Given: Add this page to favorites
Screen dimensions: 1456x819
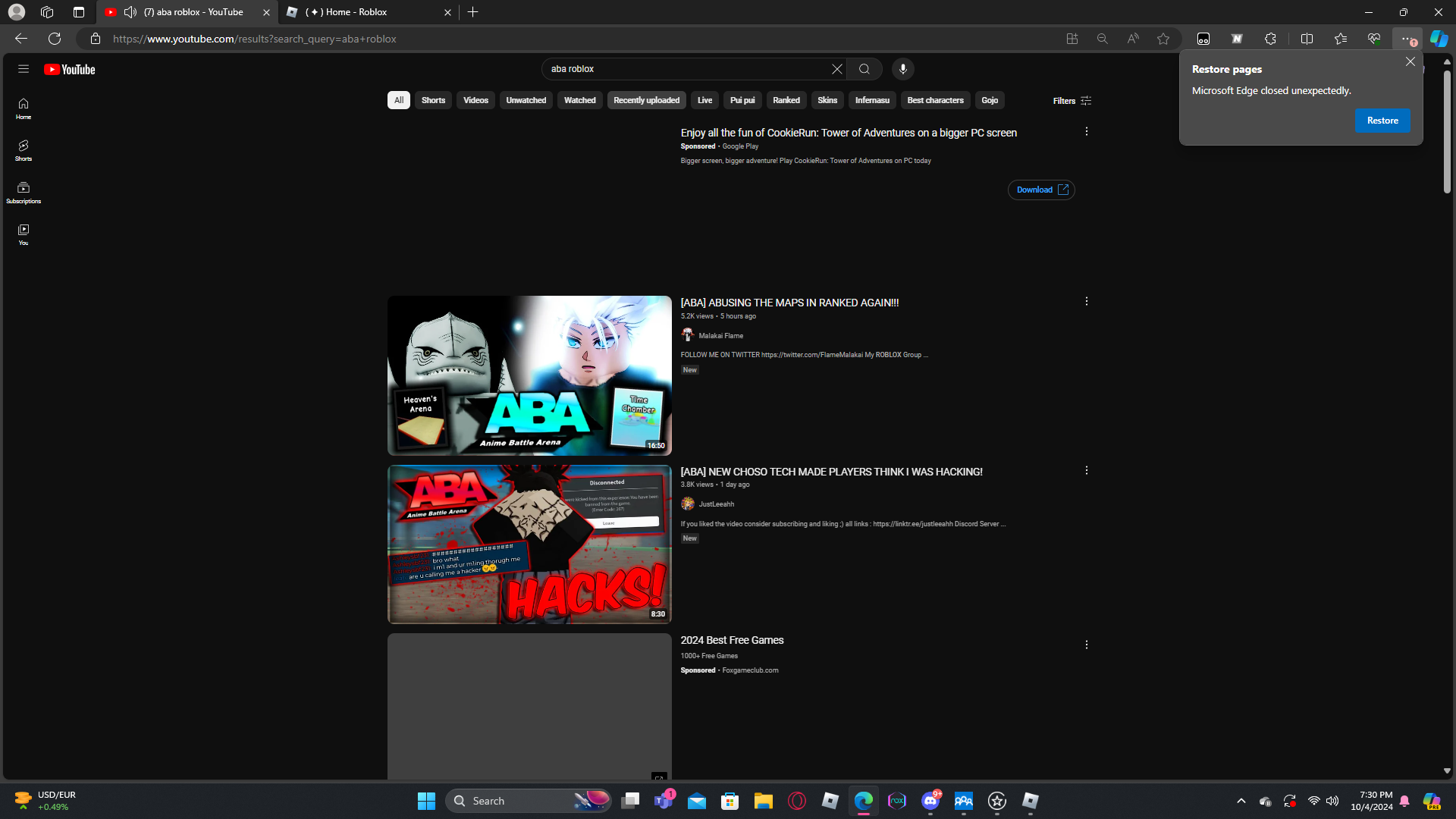Looking at the screenshot, I should (x=1163, y=39).
